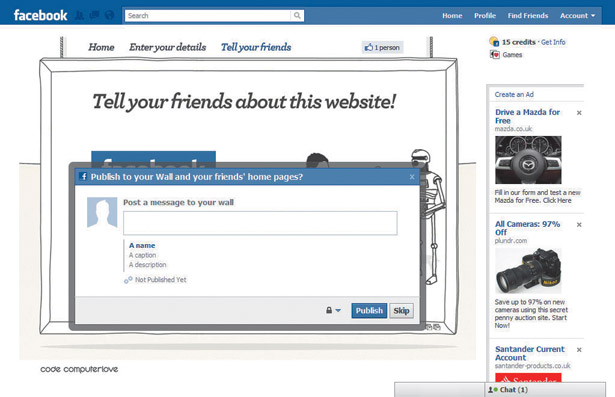Image resolution: width=615 pixels, height=397 pixels.
Task: Open the privacy lock dropdown
Action: tap(333, 310)
